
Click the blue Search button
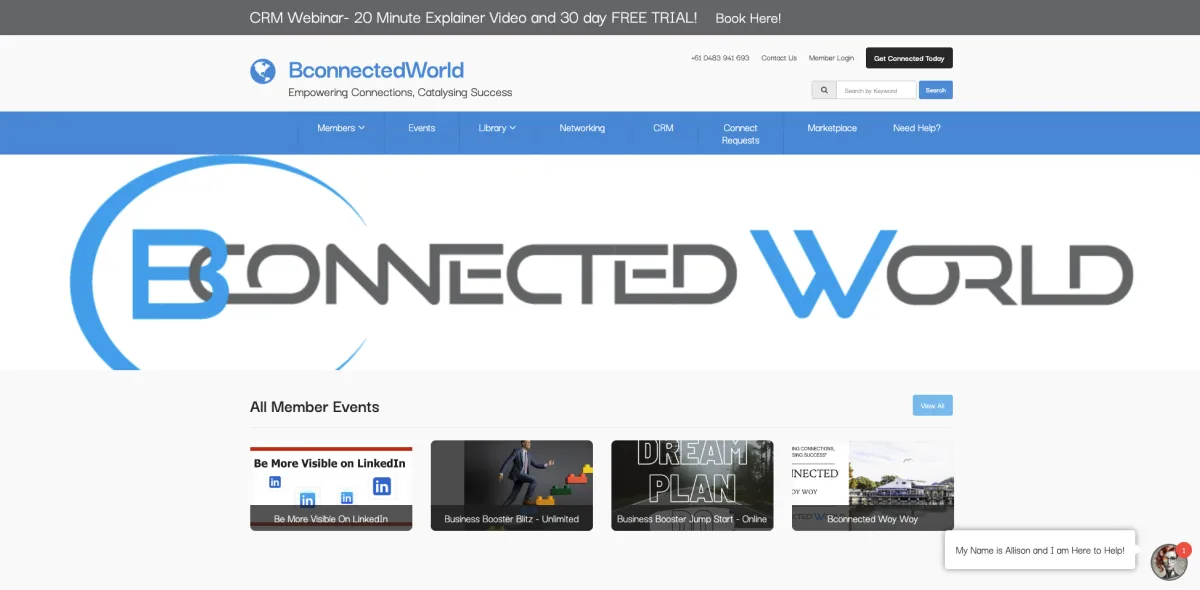coord(935,90)
